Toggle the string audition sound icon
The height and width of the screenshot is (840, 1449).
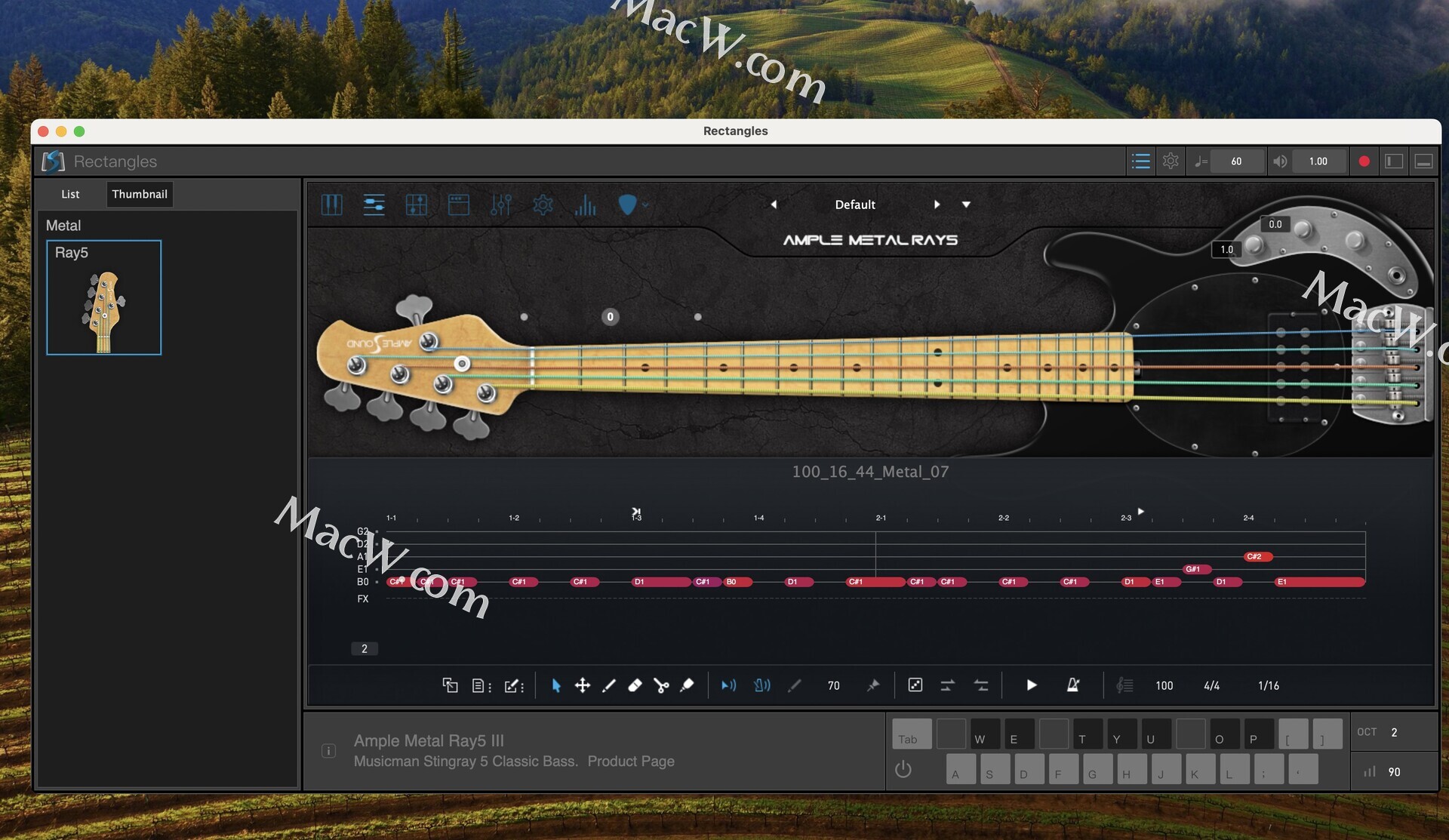761,685
